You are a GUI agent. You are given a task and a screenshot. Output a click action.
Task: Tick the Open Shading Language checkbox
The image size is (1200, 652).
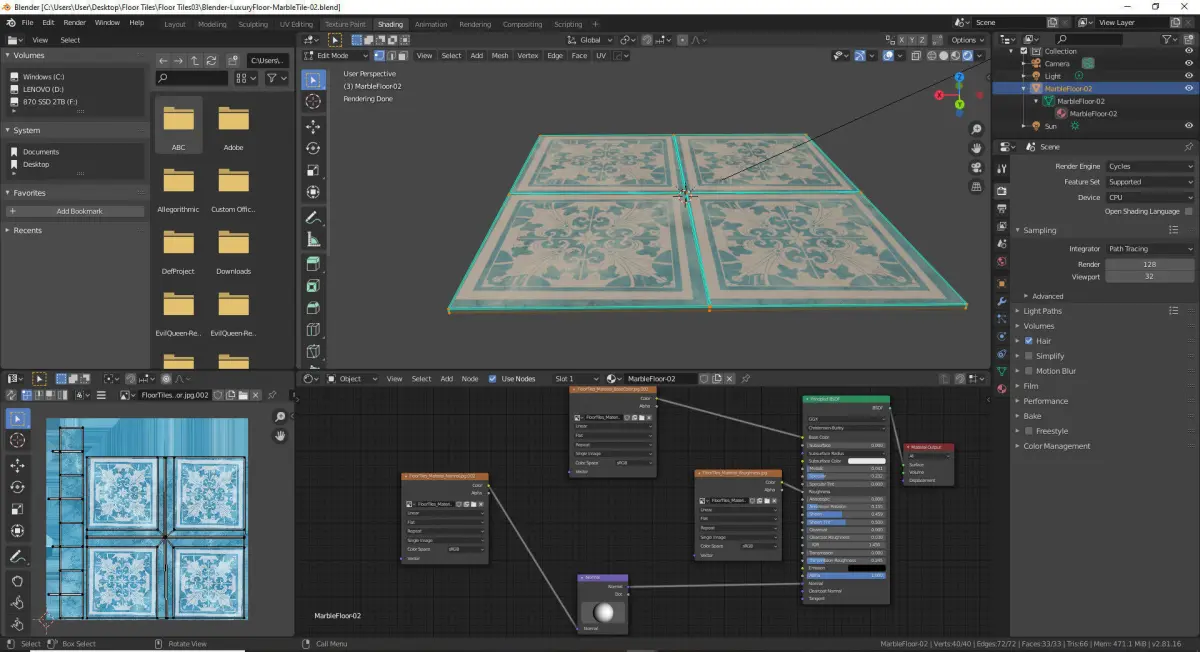[1188, 211]
